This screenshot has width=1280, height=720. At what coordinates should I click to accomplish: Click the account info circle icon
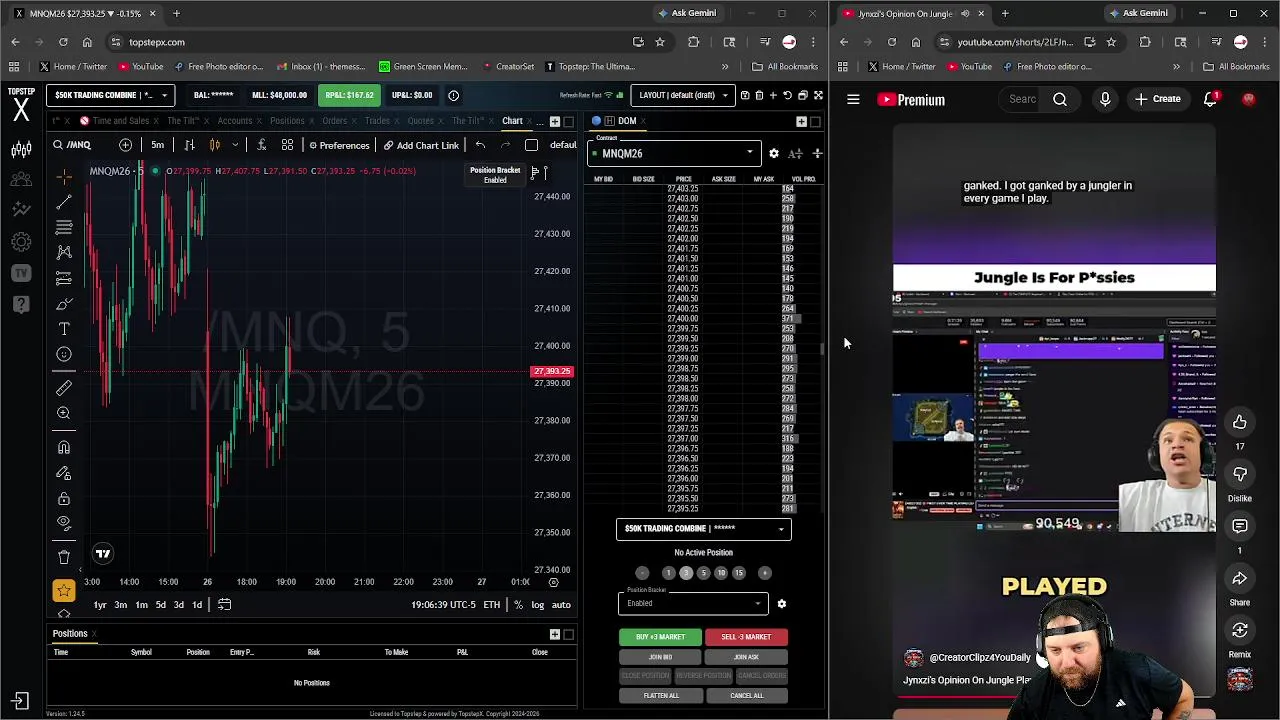pos(453,95)
